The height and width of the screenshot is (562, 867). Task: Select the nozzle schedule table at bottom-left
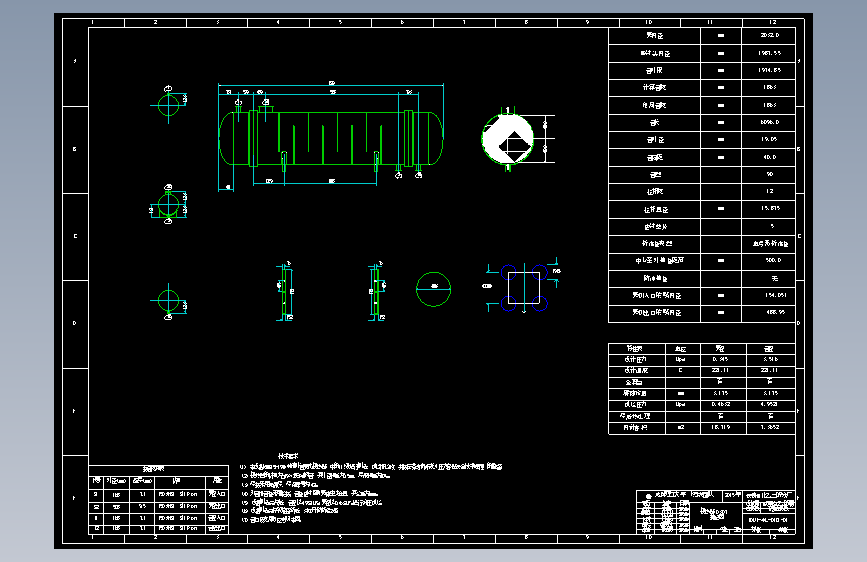(x=159, y=500)
